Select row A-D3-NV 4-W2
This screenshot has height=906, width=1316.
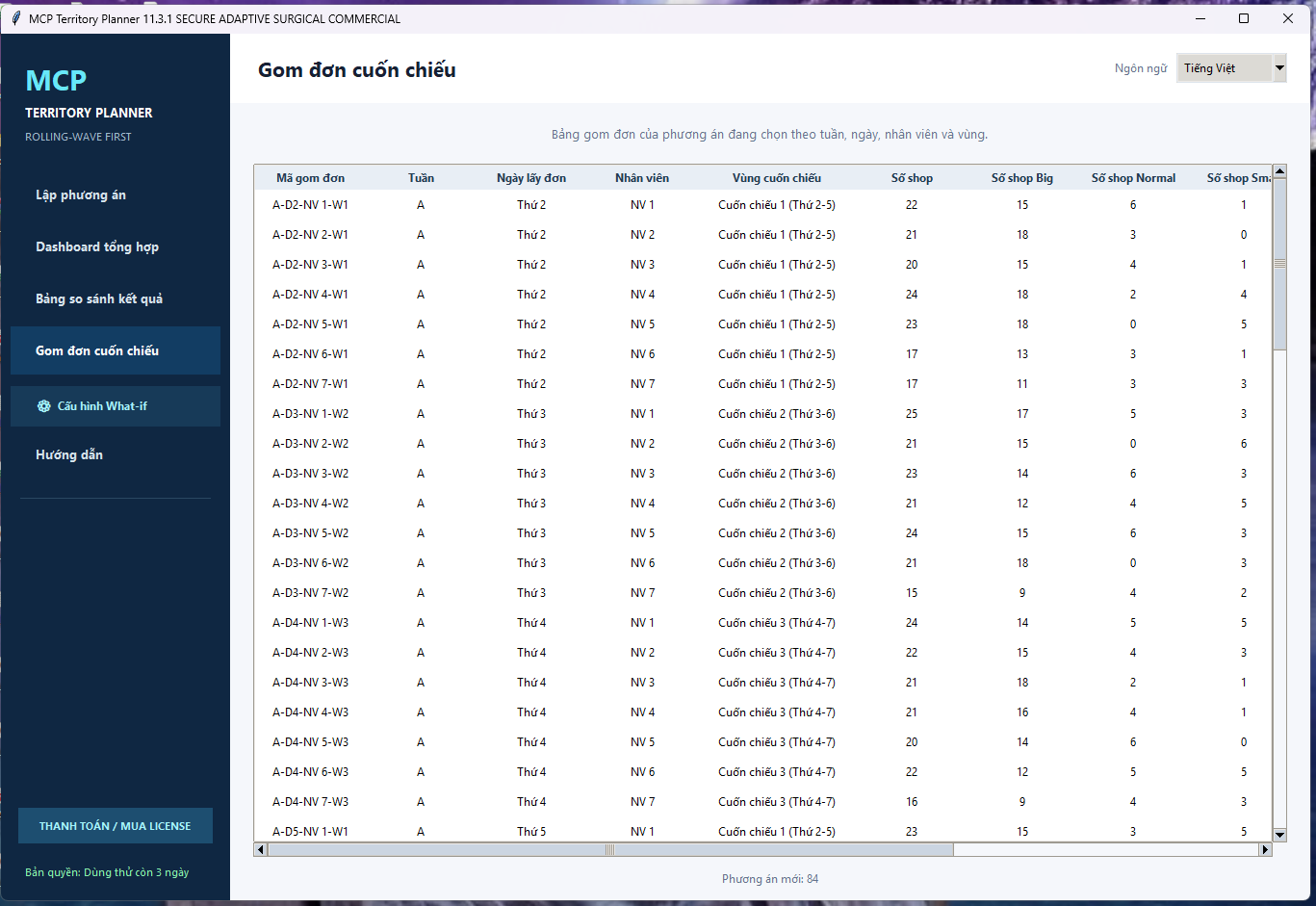click(x=762, y=504)
